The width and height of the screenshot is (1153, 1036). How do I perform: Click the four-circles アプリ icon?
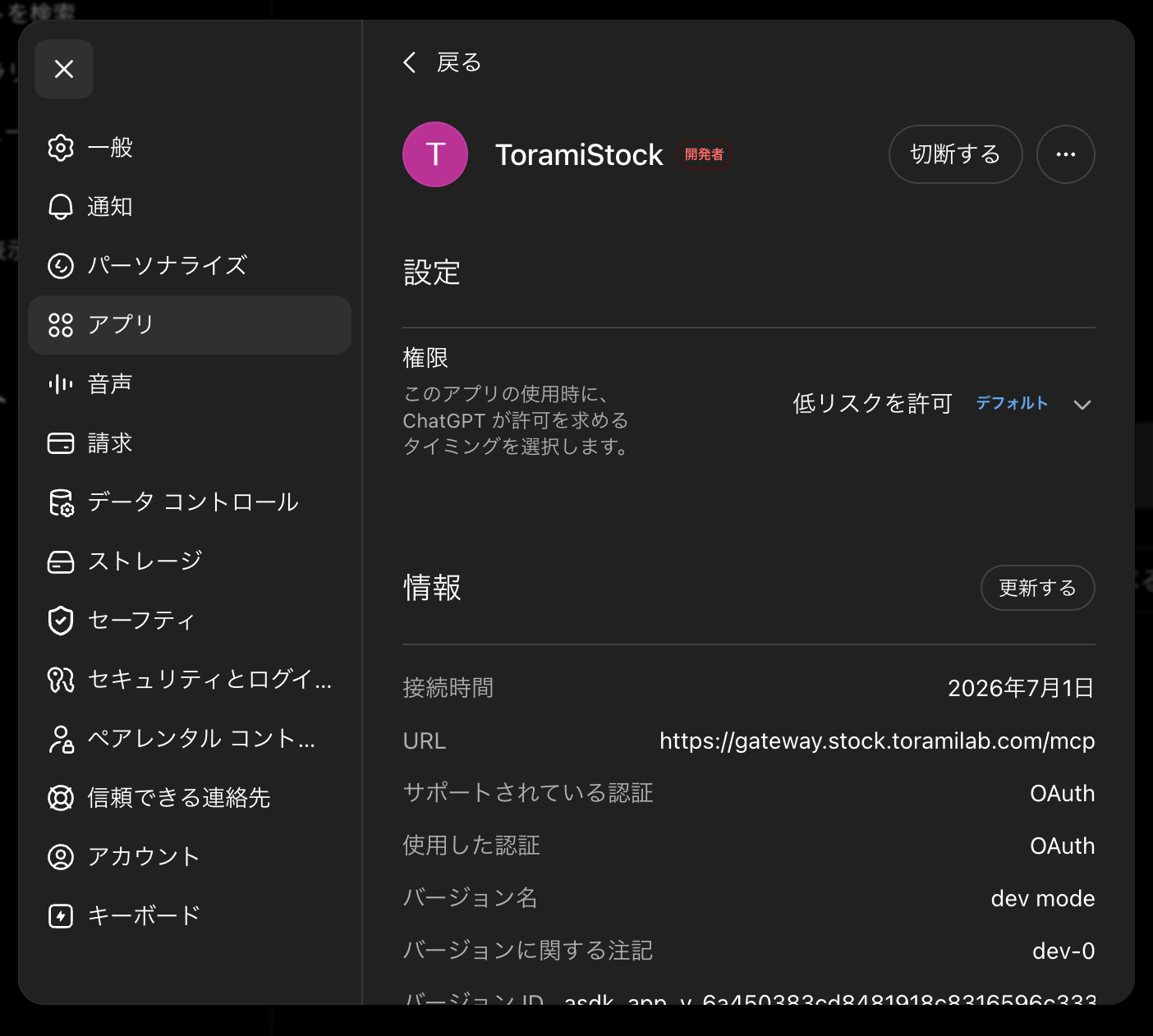(61, 325)
